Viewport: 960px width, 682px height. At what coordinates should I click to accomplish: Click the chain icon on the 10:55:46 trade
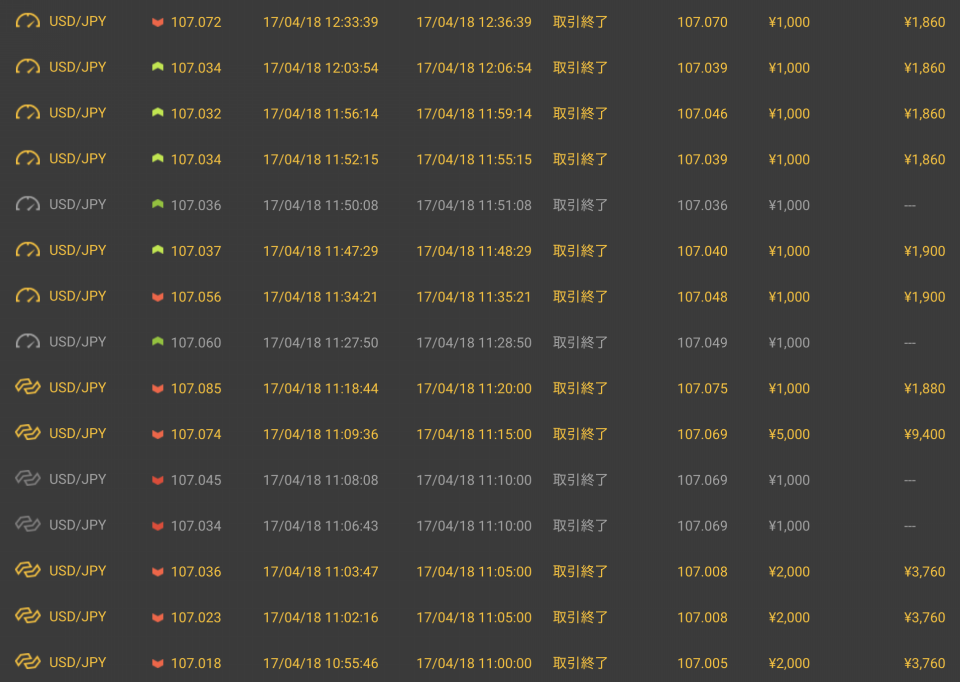coord(28,662)
